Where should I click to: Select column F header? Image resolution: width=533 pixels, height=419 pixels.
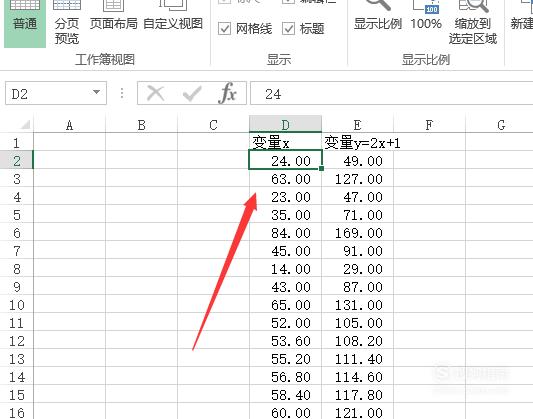(429, 125)
